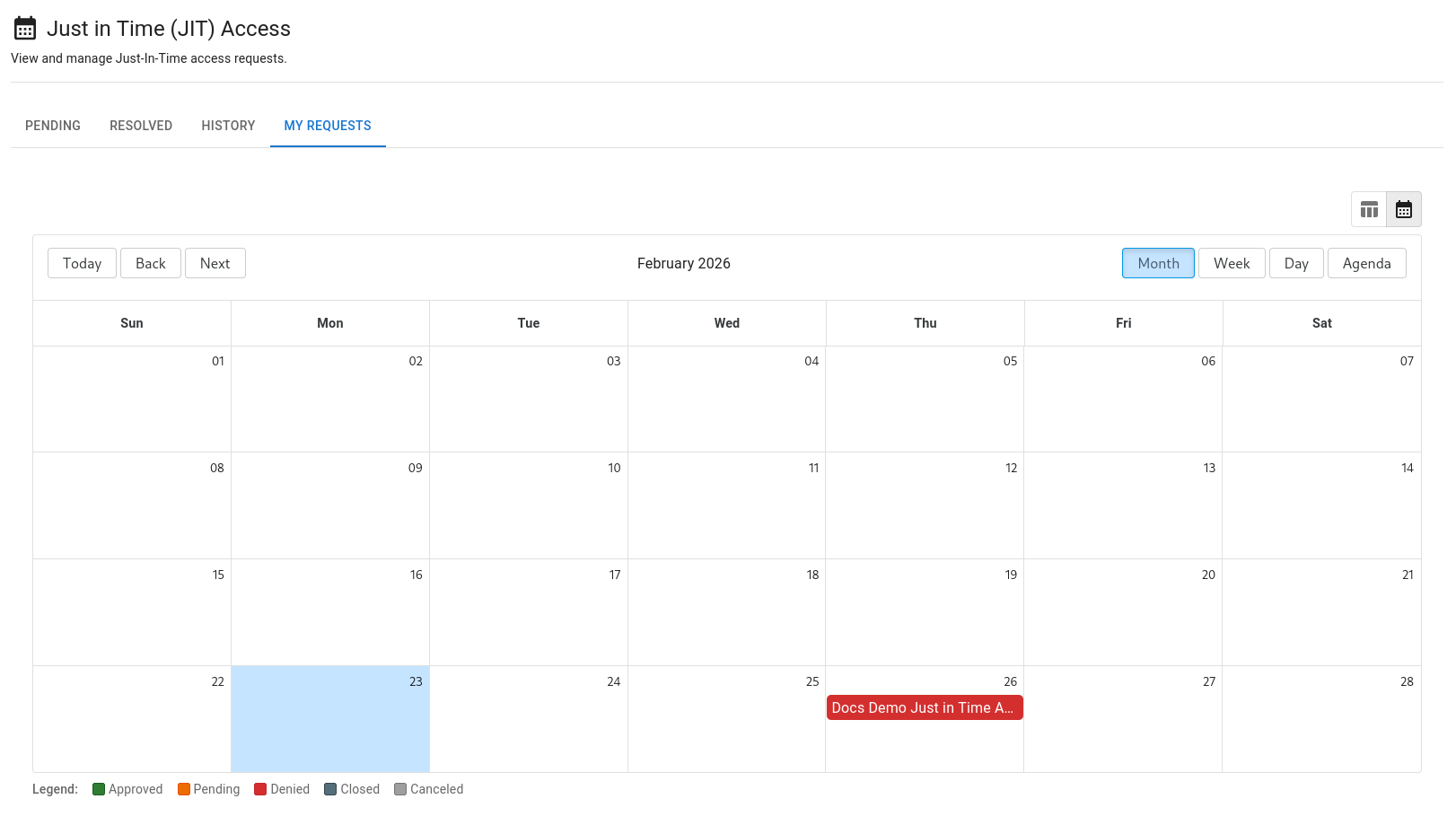Open the Docs Demo Just in Time event
This screenshot has width=1456, height=834.
click(924, 707)
